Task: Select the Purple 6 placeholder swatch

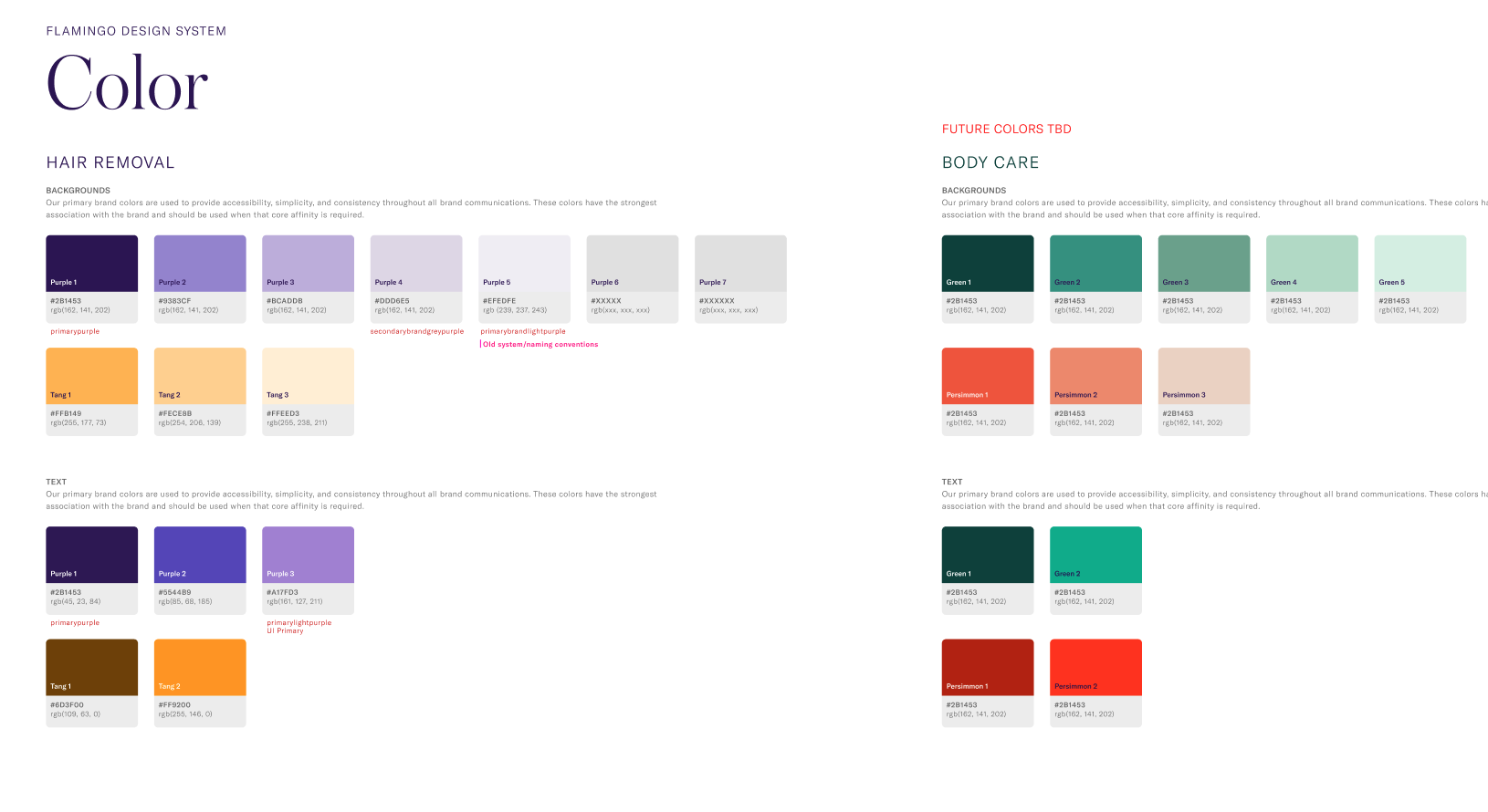Action: click(633, 279)
